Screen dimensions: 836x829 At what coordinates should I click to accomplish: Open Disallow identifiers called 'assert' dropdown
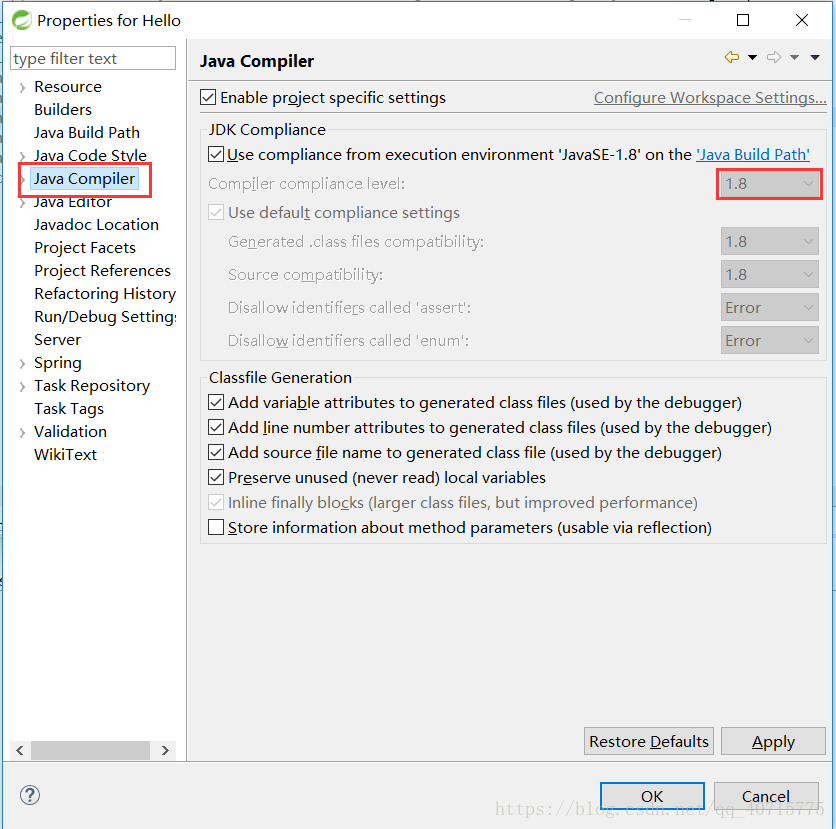pos(769,308)
